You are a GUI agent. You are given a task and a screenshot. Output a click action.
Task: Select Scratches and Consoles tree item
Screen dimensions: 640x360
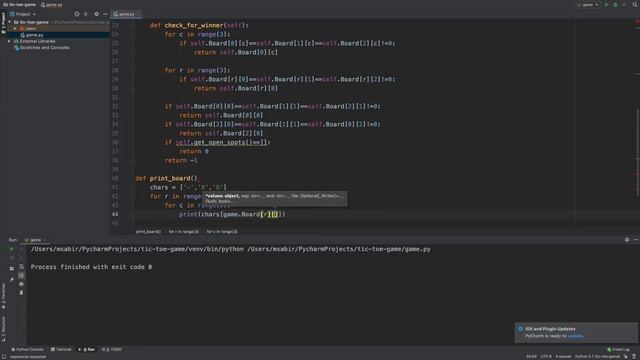[x=42, y=48]
